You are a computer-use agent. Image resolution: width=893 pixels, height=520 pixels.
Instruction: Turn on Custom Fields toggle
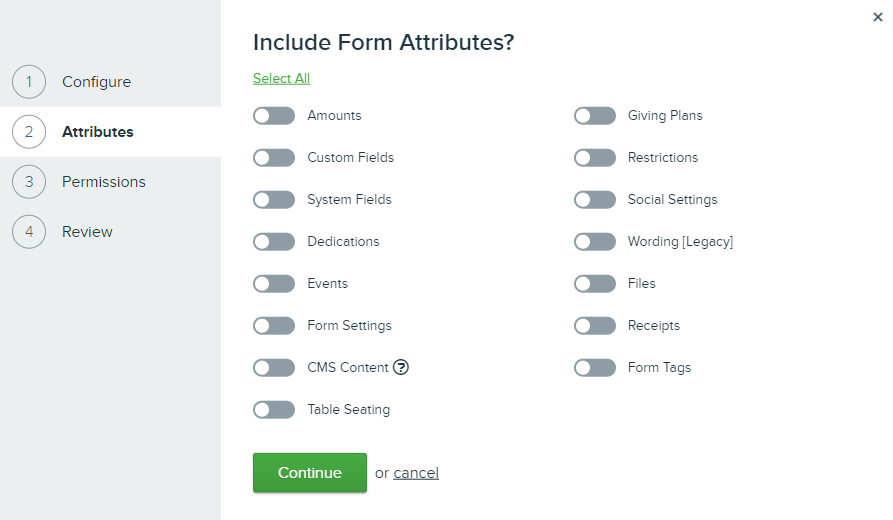pyautogui.click(x=274, y=158)
